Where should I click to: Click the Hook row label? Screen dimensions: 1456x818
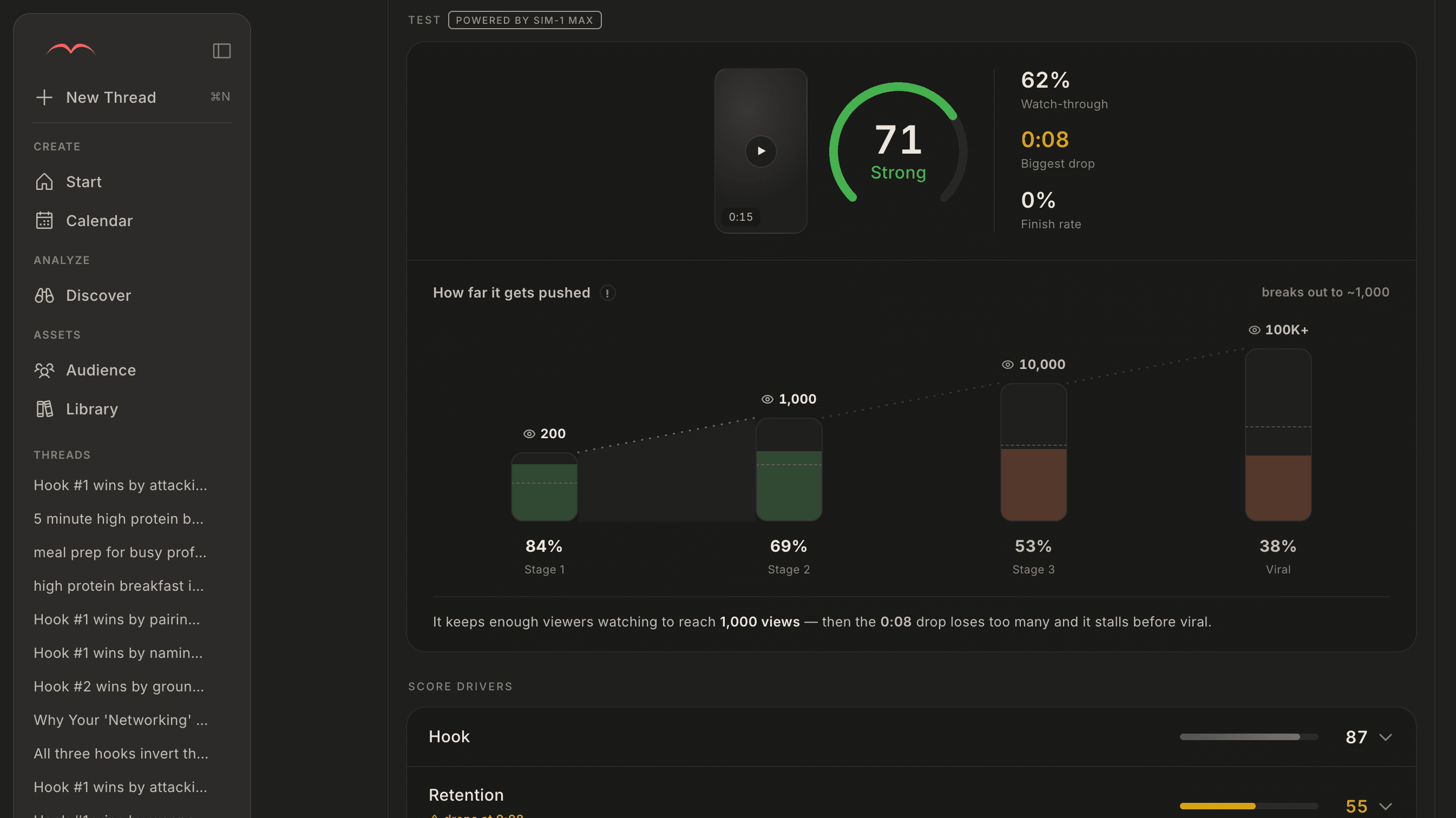pyautogui.click(x=449, y=737)
